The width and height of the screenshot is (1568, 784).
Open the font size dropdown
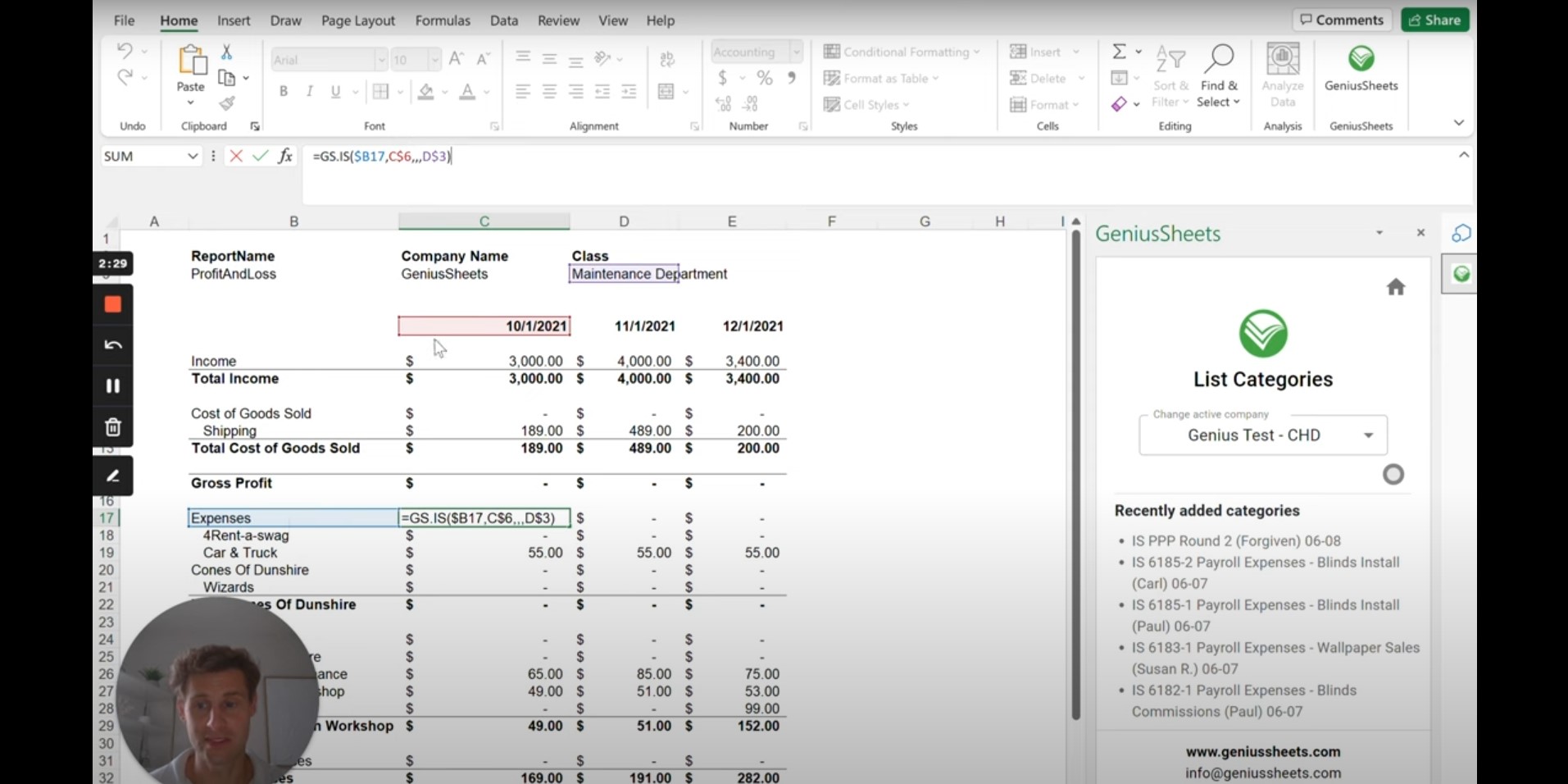pyautogui.click(x=434, y=60)
